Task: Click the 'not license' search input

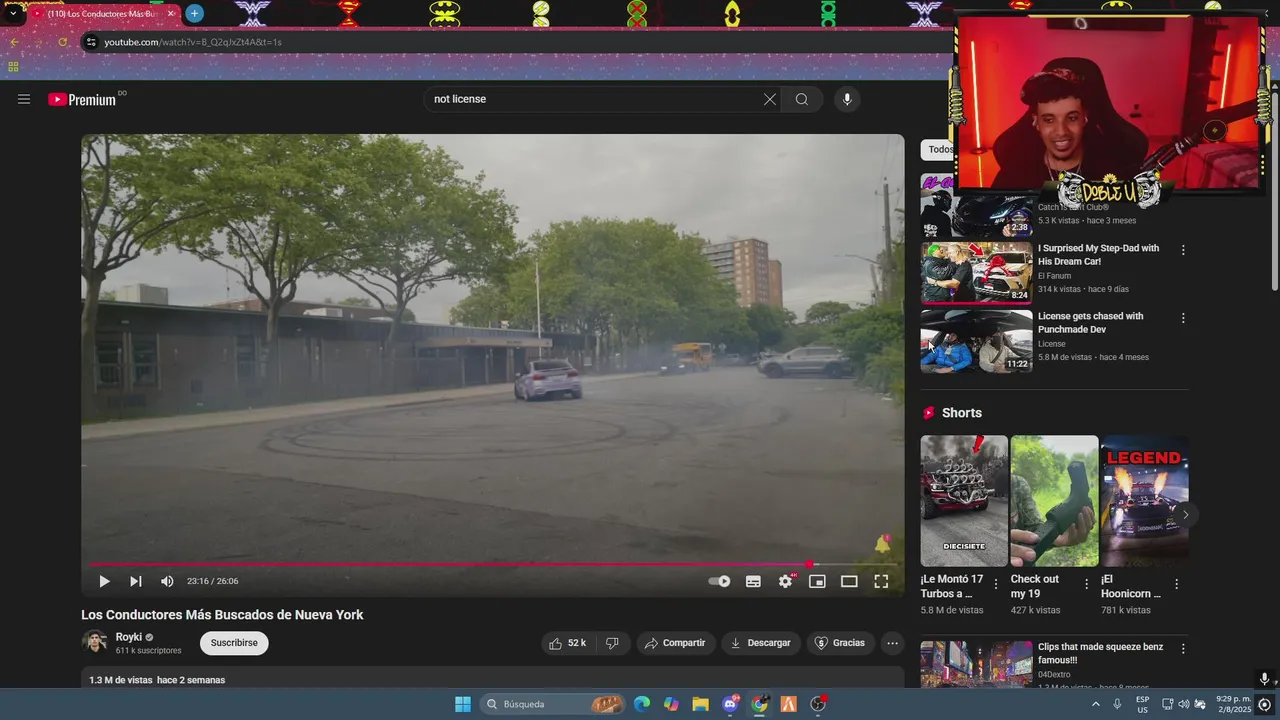Action: (x=594, y=99)
